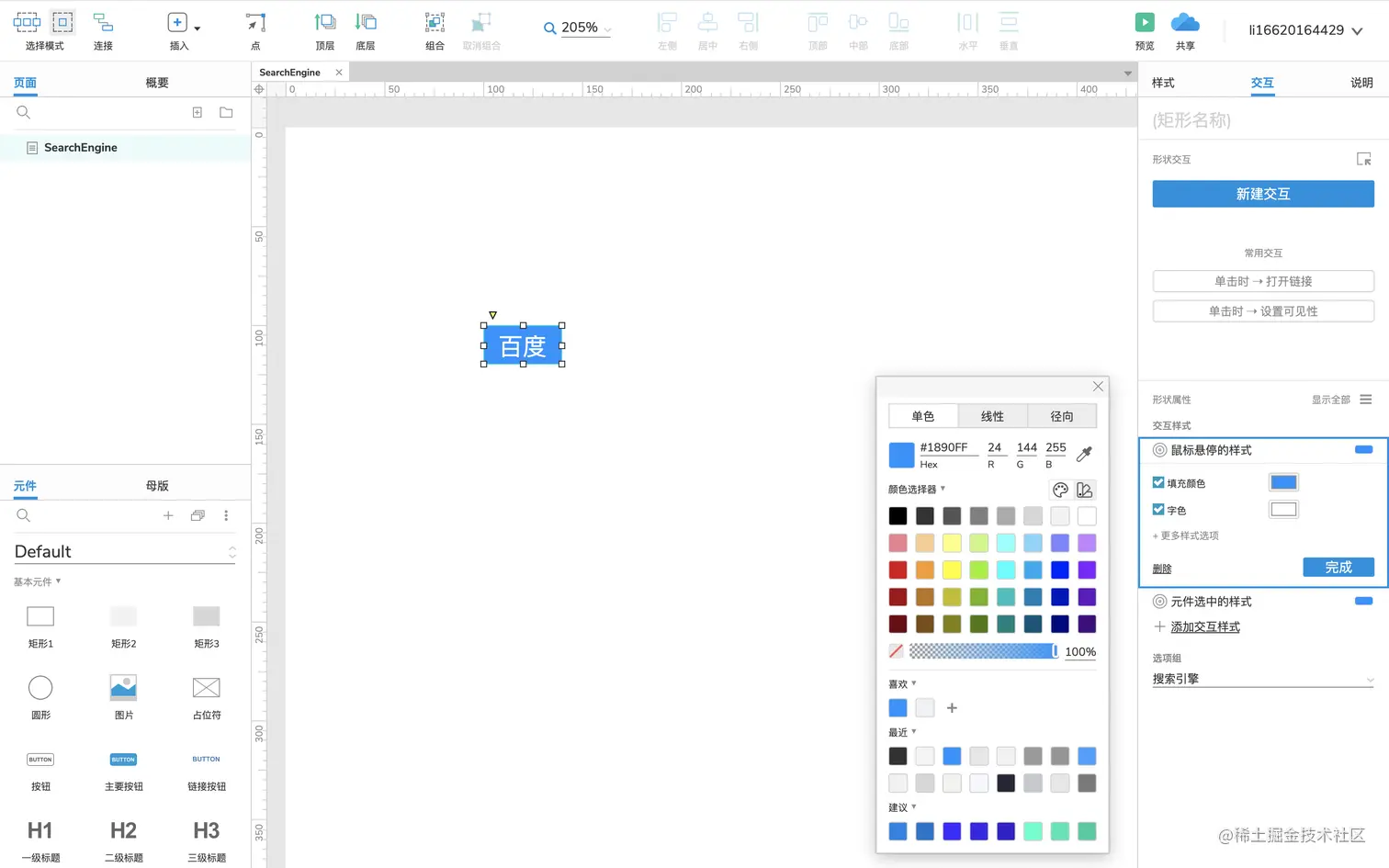1389x868 pixels.
Task: Click the Delete (删除) link
Action: tap(1162, 569)
